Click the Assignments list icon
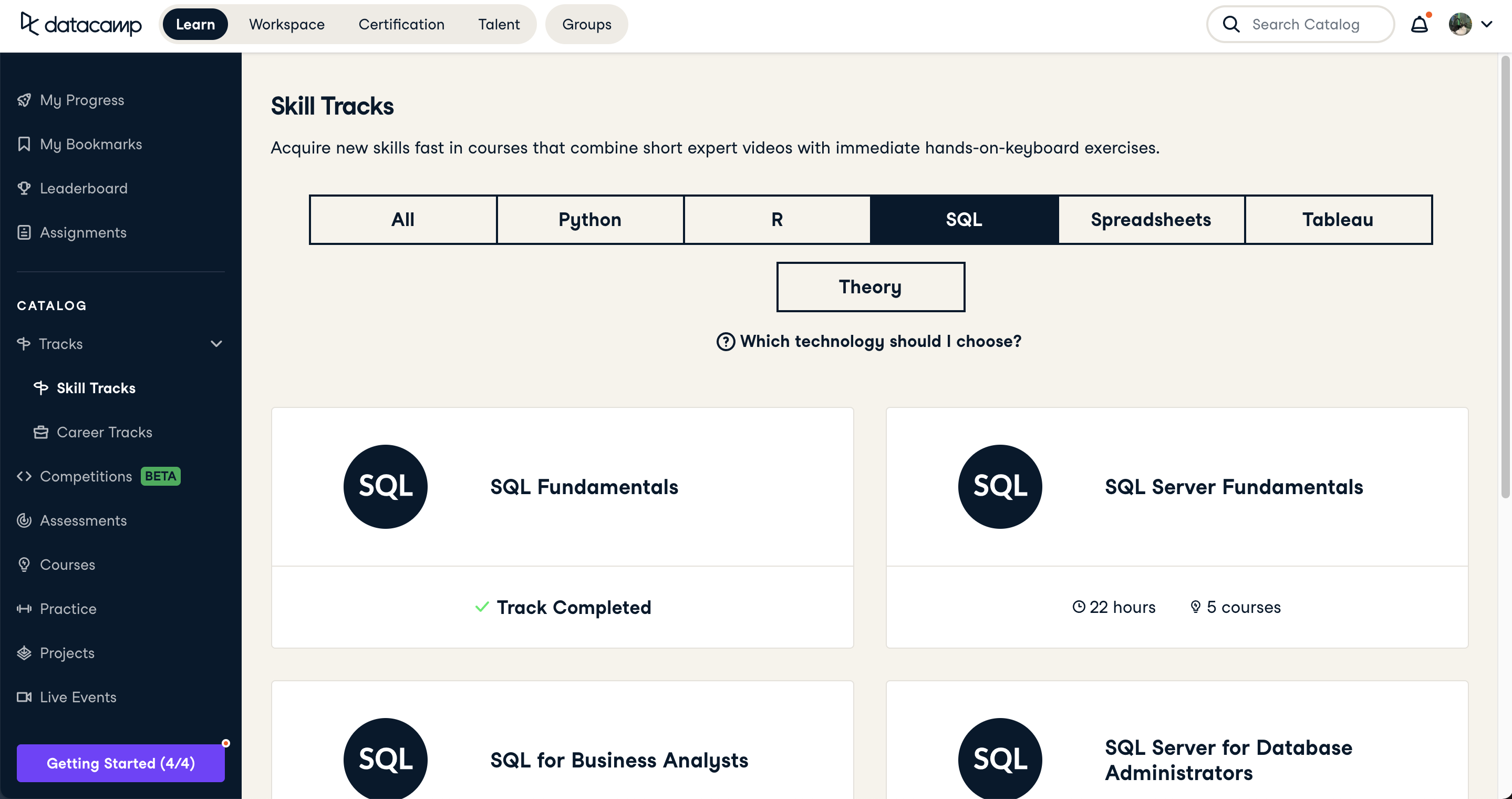1512x799 pixels. click(24, 232)
